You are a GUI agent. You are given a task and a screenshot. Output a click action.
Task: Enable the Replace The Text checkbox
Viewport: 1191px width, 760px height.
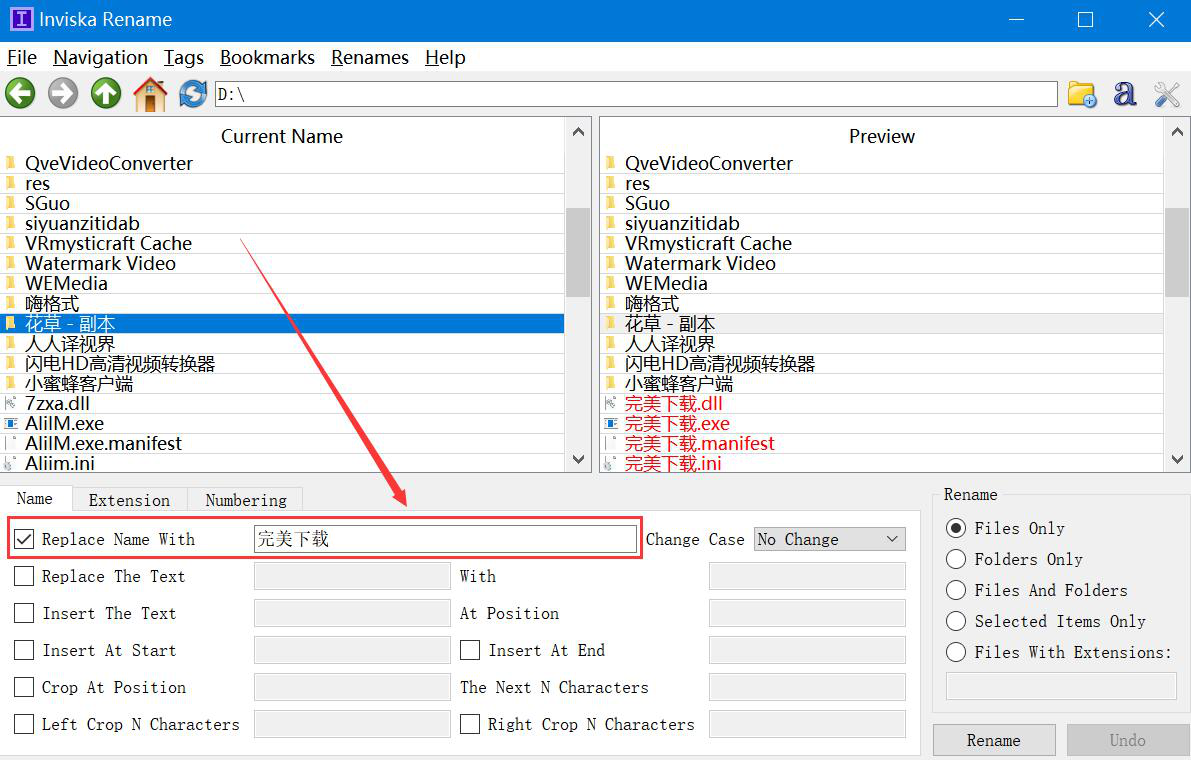(24, 576)
